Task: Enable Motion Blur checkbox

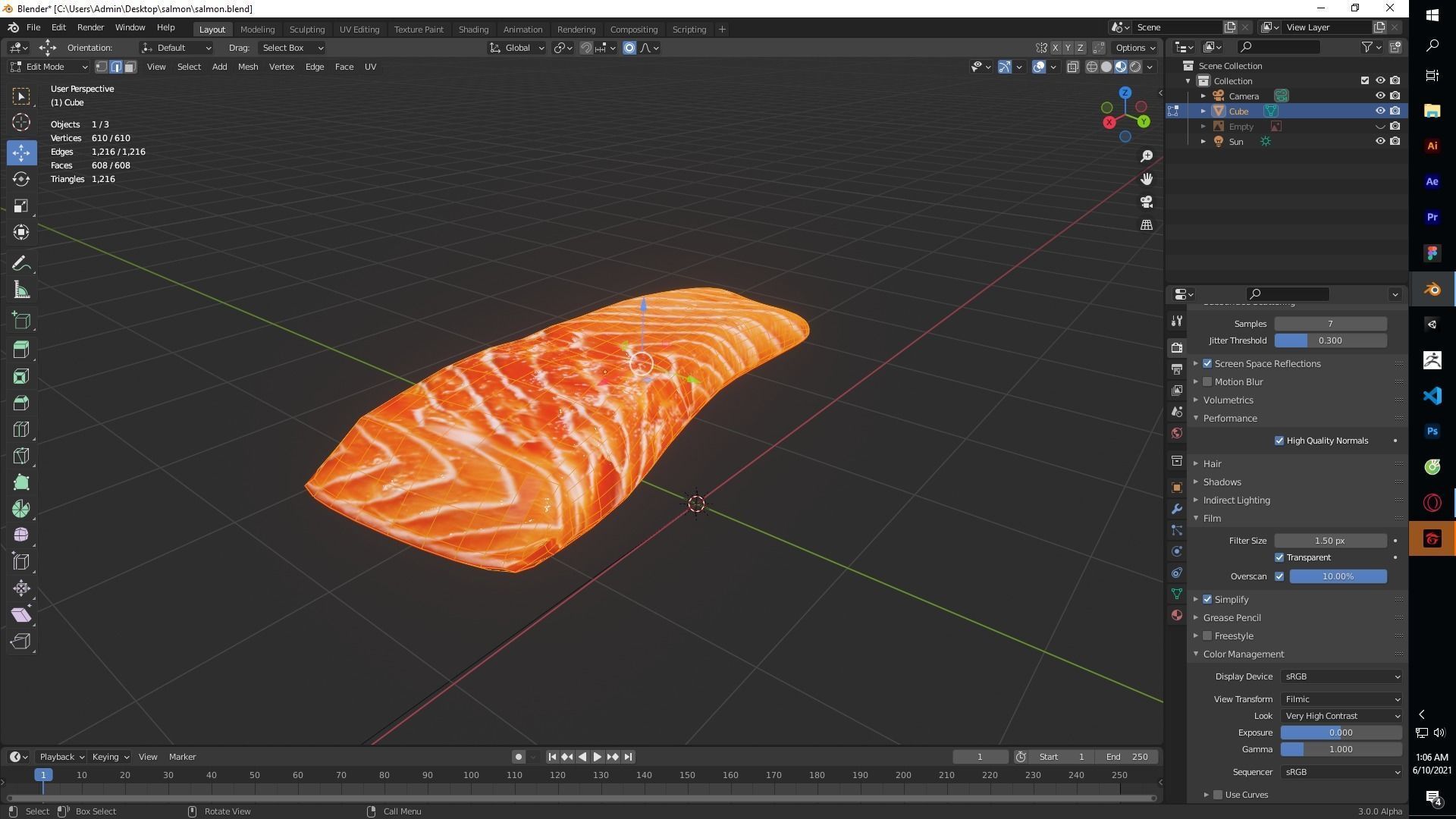Action: 1207,381
